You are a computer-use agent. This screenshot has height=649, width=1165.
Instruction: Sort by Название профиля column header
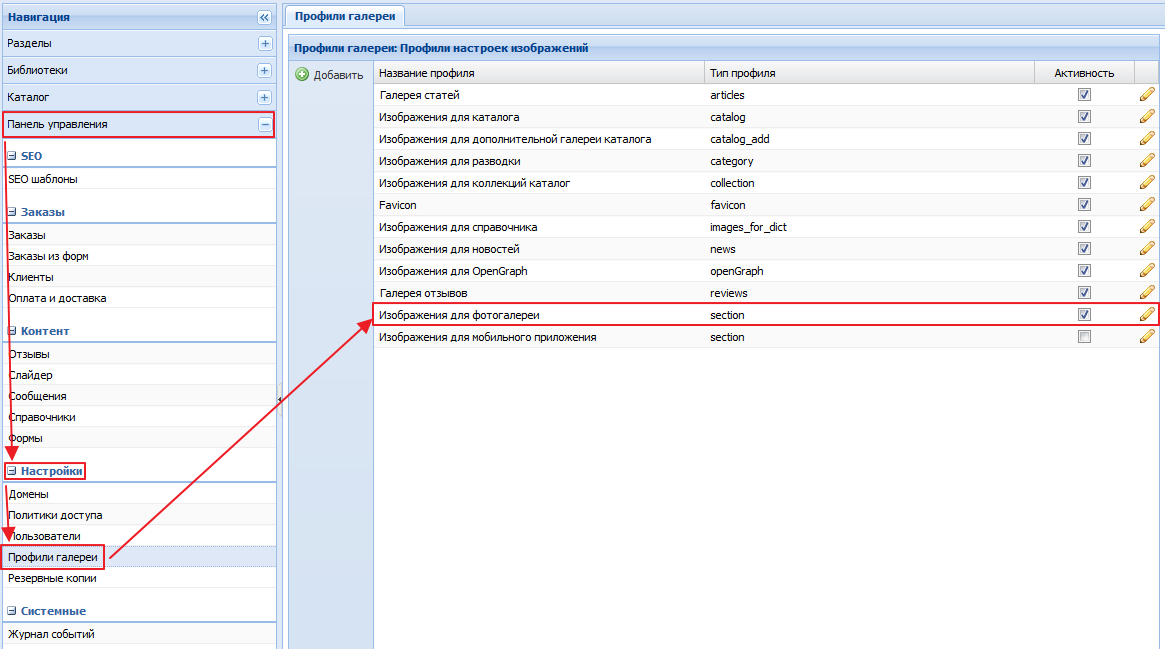tap(427, 73)
